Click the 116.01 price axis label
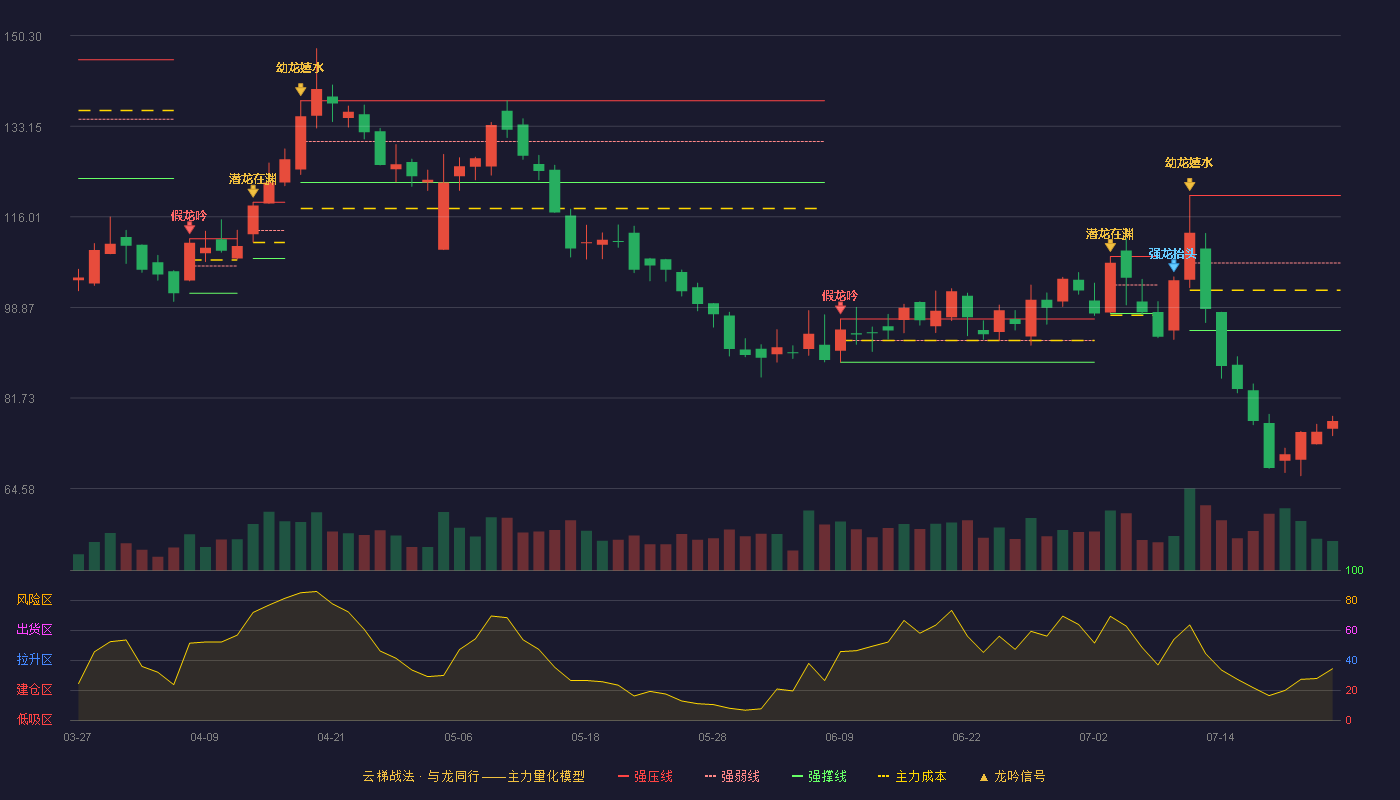 point(23,218)
